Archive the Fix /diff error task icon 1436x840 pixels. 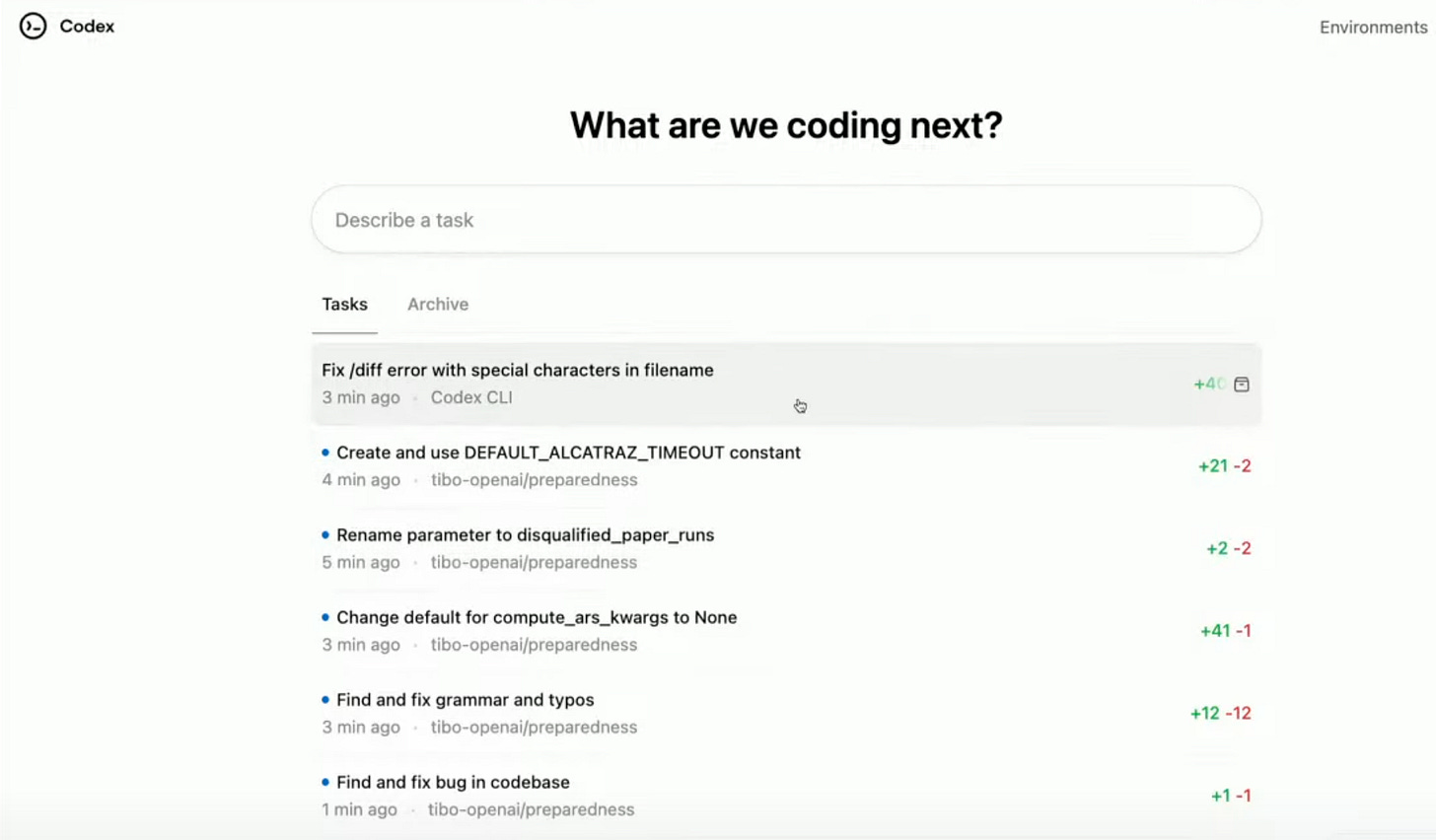1242,385
